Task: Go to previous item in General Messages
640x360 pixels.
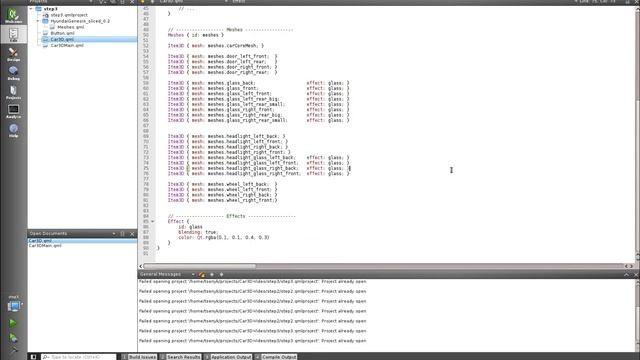Action: (x=212, y=274)
